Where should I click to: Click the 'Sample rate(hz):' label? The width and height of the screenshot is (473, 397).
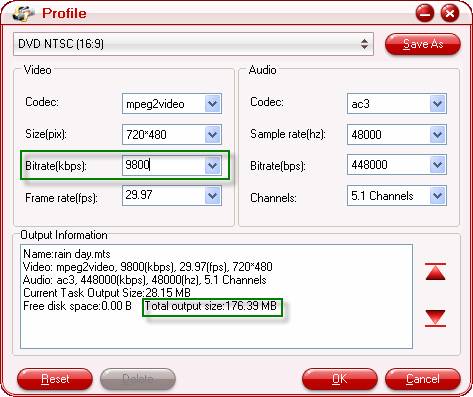(x=288, y=134)
